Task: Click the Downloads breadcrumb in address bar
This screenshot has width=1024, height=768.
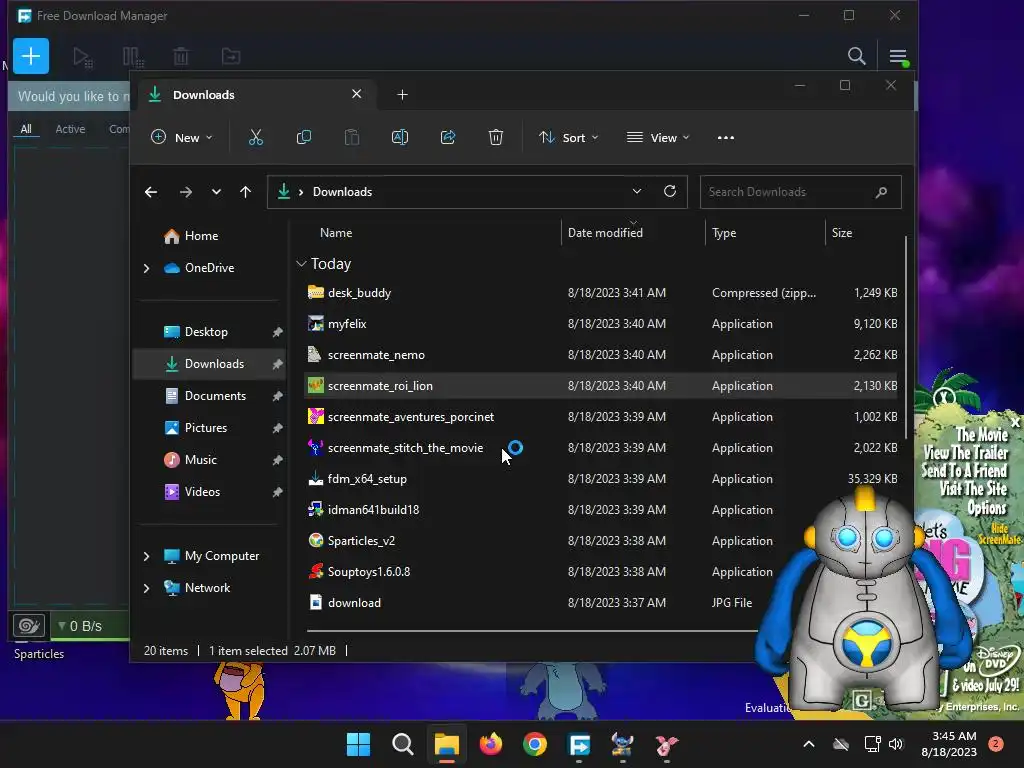Action: click(342, 192)
